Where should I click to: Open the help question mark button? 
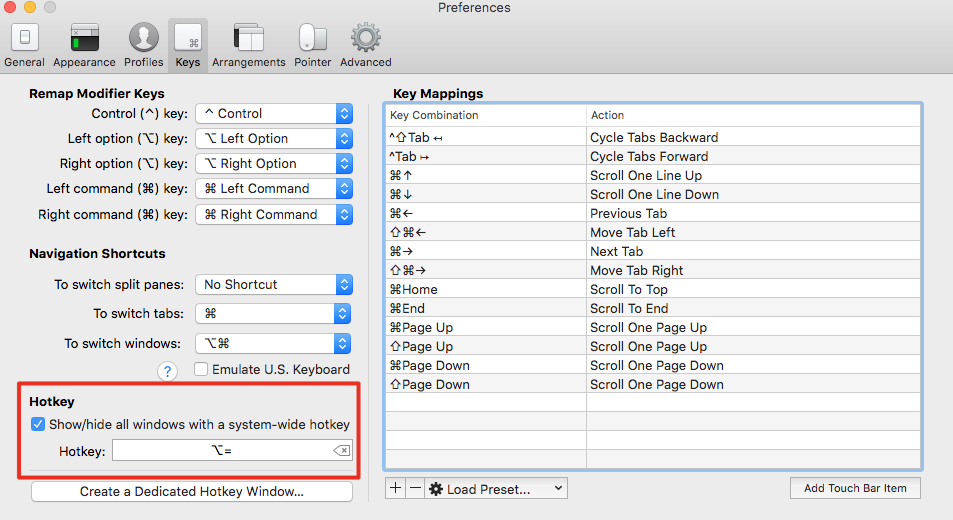click(x=168, y=371)
